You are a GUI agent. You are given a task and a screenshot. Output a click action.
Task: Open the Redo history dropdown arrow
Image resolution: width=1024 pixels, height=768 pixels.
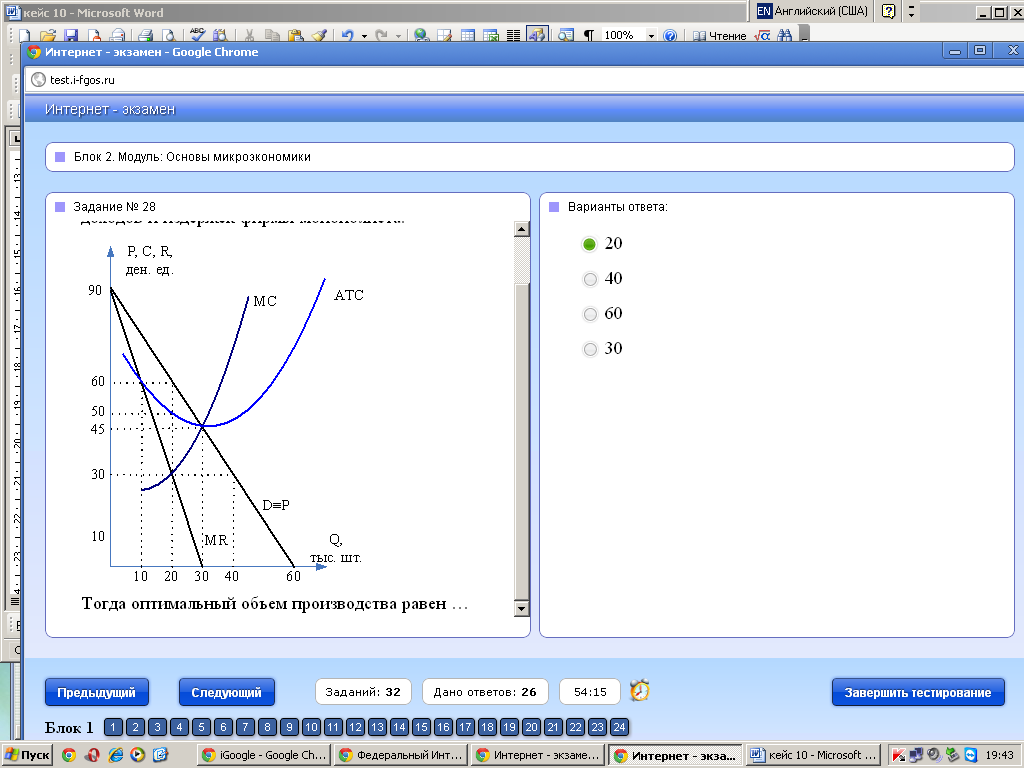398,36
